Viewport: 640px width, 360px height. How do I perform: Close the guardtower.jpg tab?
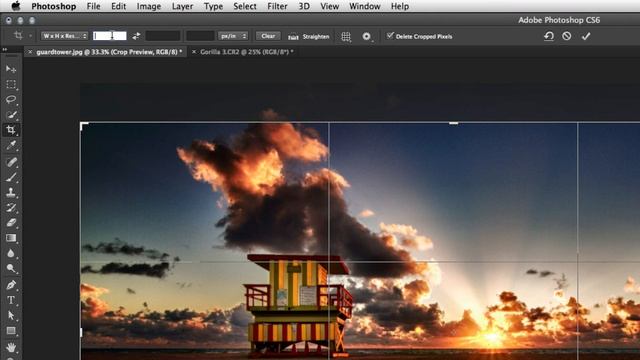[30, 52]
